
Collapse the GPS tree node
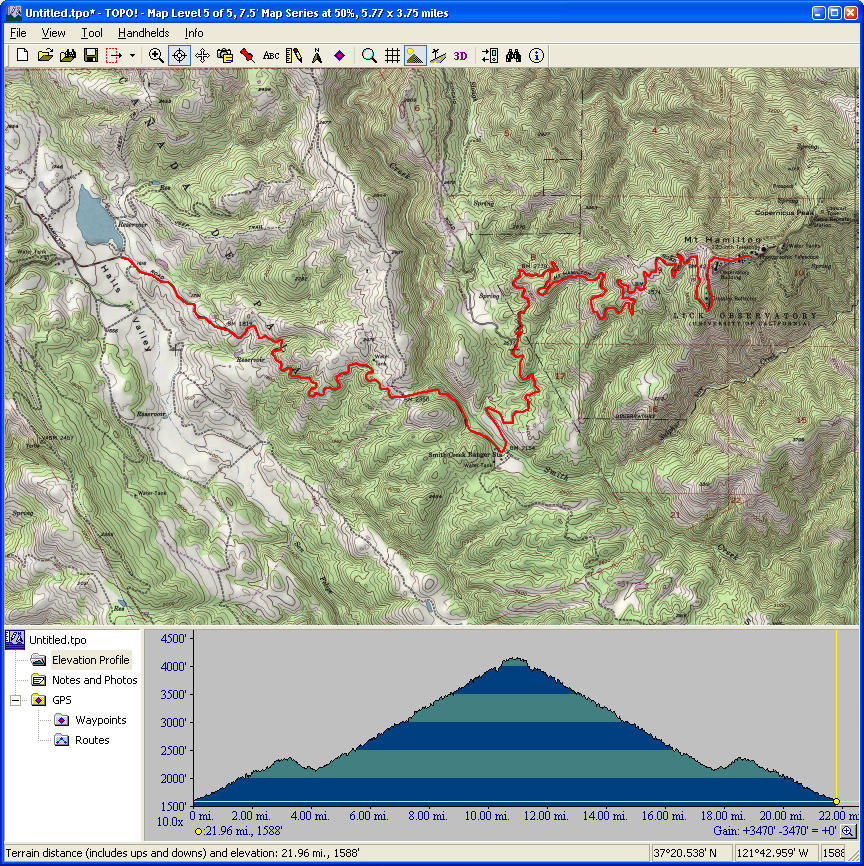[16, 700]
